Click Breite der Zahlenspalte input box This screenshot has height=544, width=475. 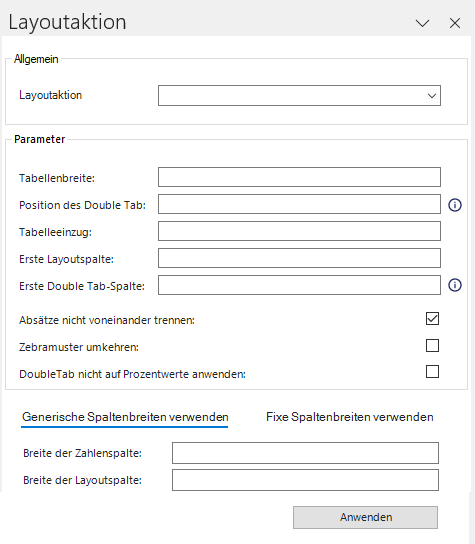[x=305, y=453]
